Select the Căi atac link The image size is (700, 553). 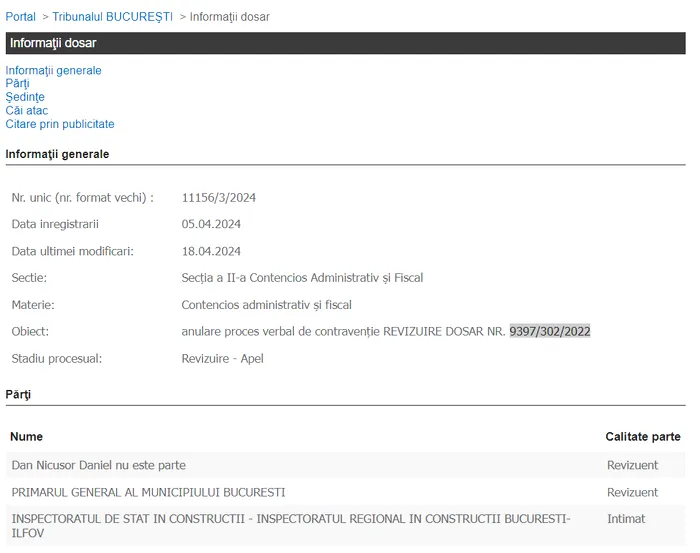26,111
